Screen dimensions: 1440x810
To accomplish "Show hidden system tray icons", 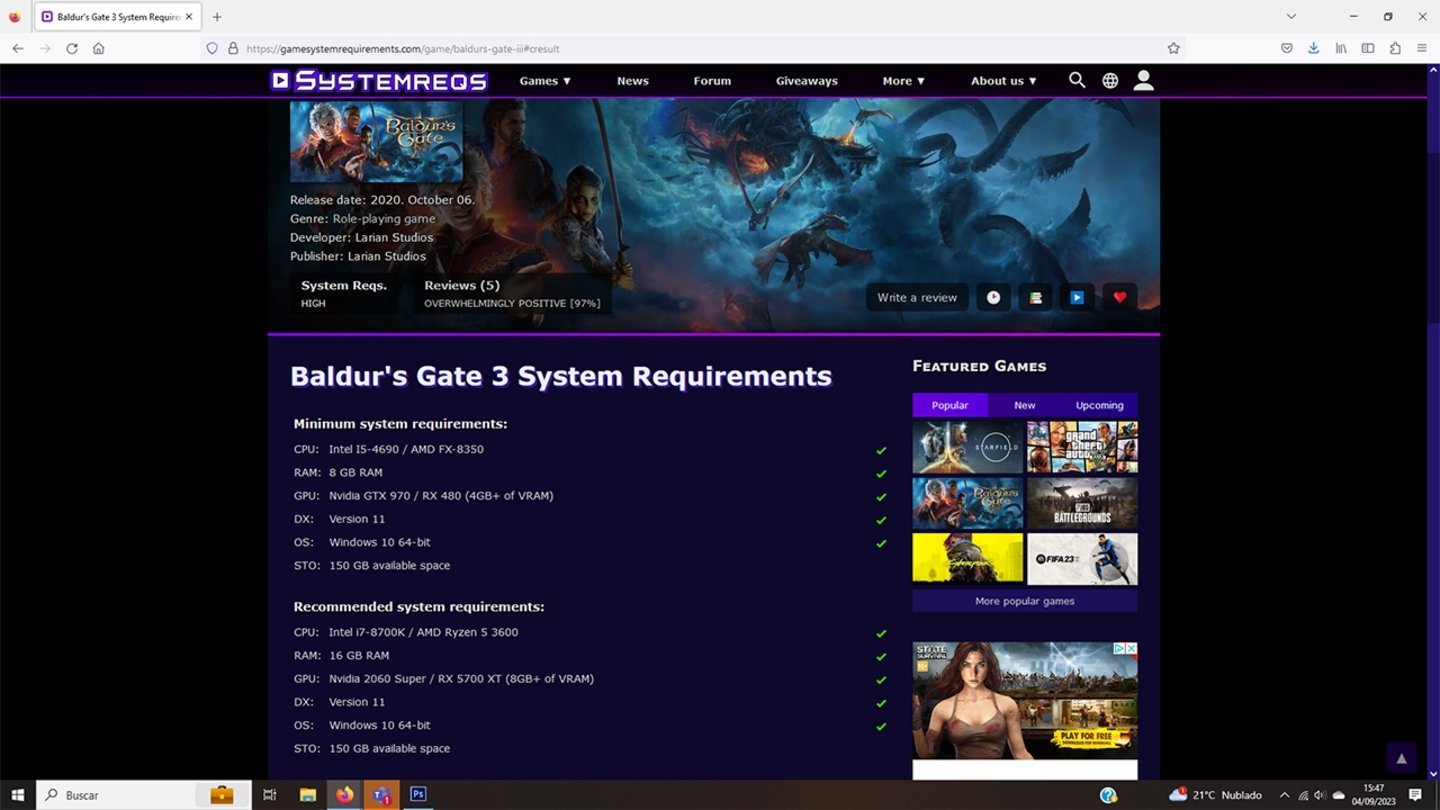I will [x=1284, y=795].
